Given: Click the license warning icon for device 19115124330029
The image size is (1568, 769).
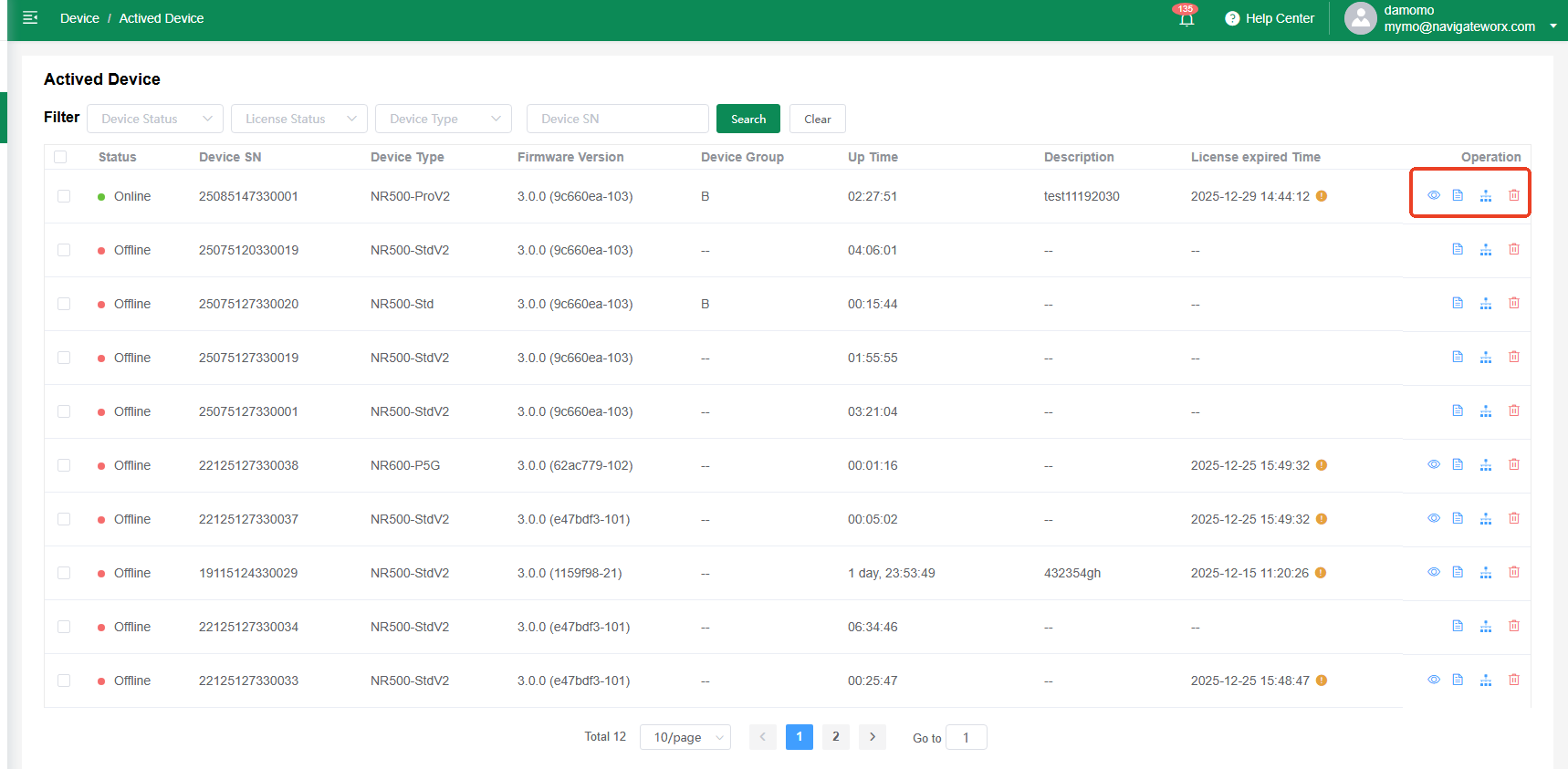Looking at the screenshot, I should [x=1320, y=573].
